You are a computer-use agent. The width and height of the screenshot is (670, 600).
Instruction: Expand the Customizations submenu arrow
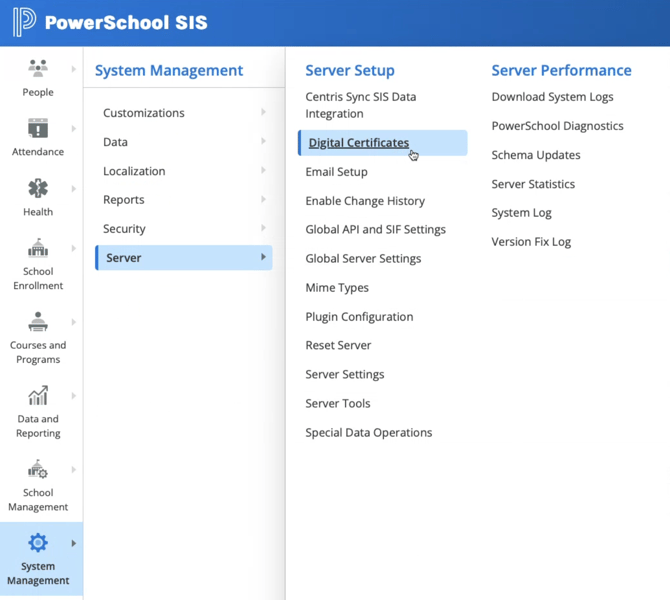(x=264, y=113)
